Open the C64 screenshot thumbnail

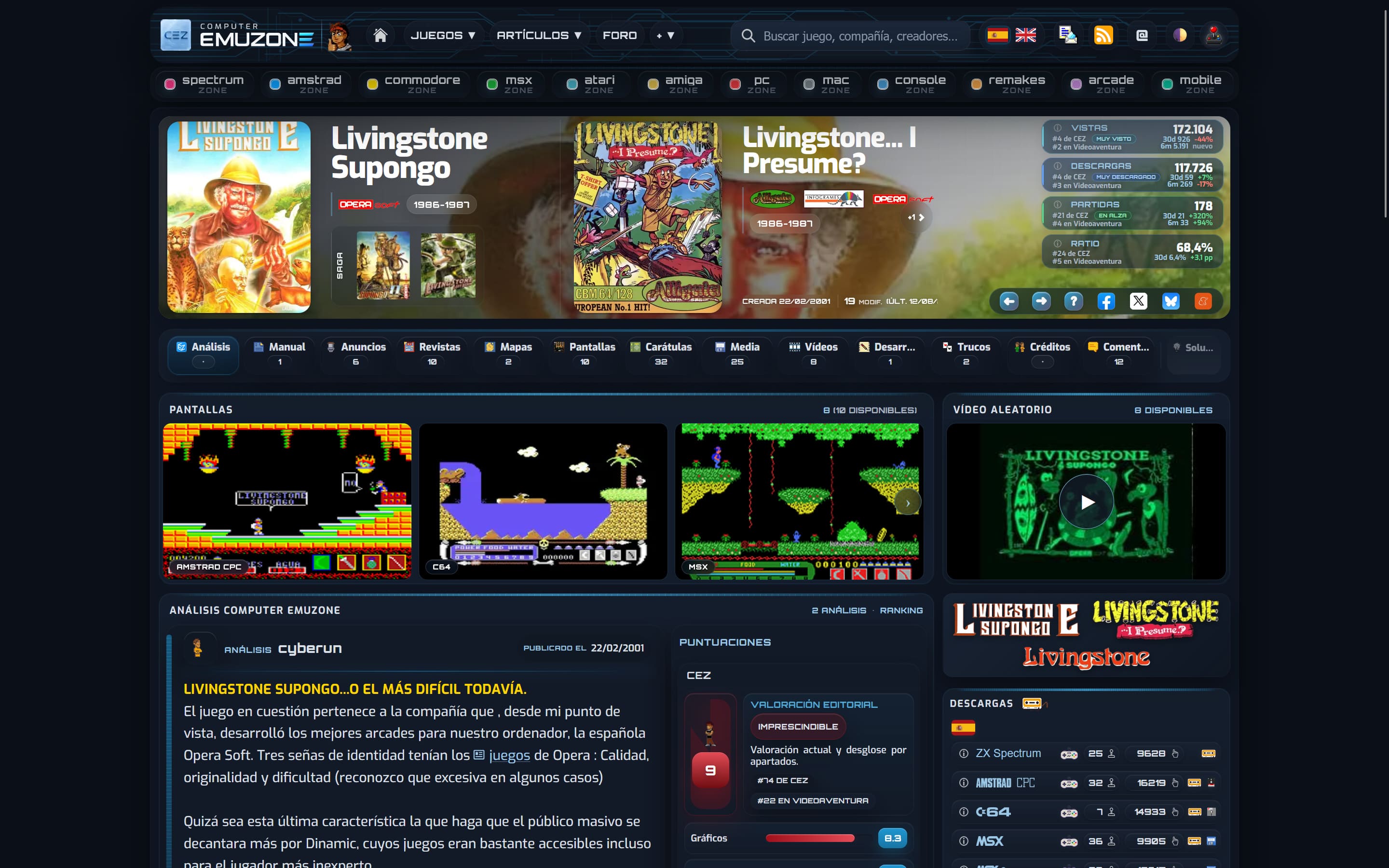click(x=543, y=501)
